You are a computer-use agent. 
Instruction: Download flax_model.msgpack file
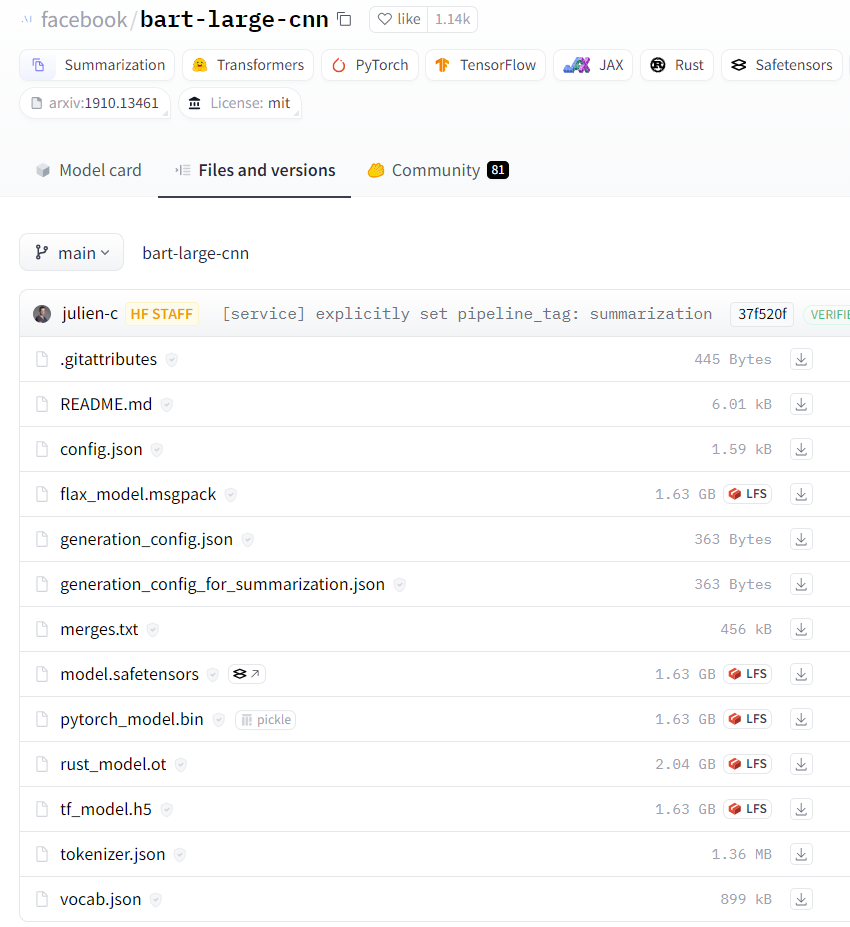click(x=801, y=494)
